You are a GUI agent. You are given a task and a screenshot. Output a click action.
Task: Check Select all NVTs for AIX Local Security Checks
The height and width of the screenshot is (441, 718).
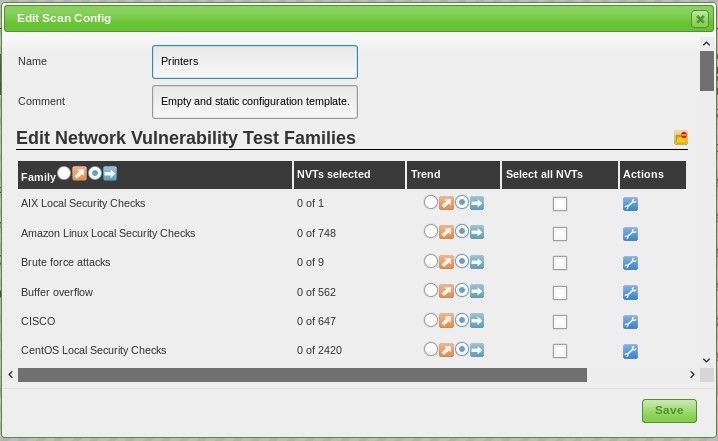click(x=560, y=204)
